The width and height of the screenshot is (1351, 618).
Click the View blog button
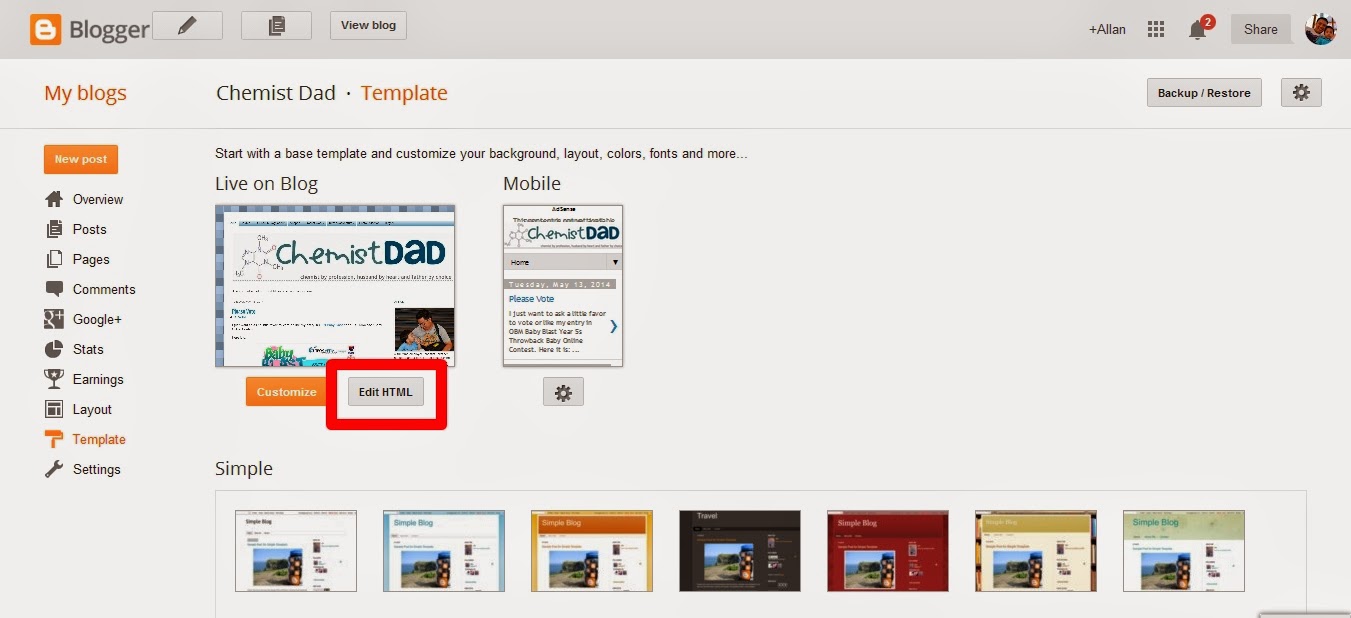(368, 26)
